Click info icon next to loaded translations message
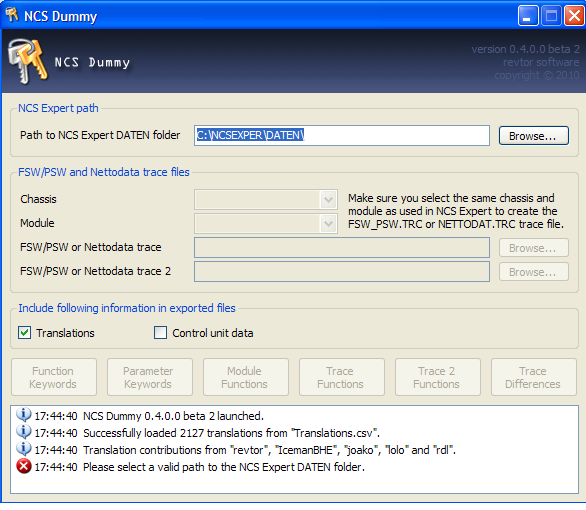 24,432
